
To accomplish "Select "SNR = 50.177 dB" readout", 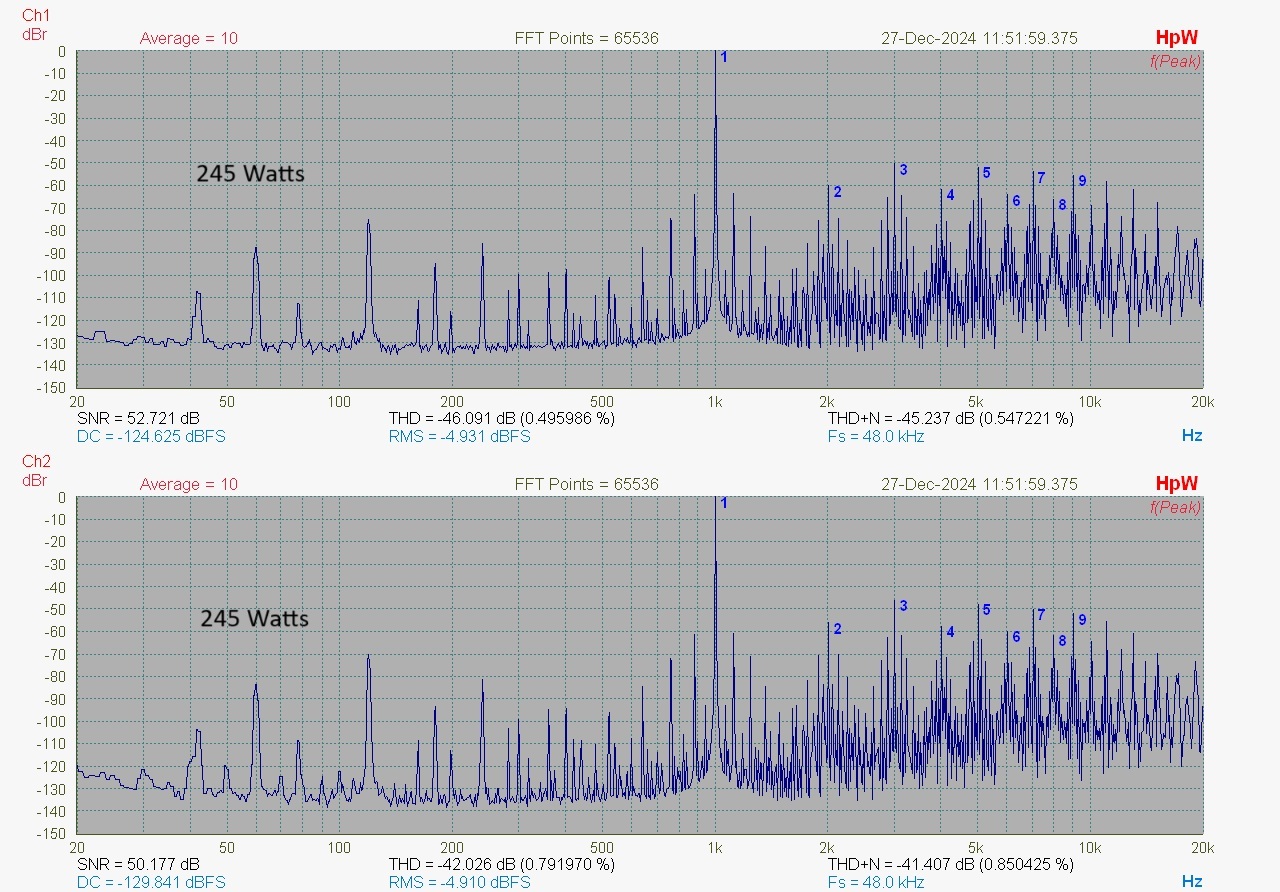I will tap(138, 864).
